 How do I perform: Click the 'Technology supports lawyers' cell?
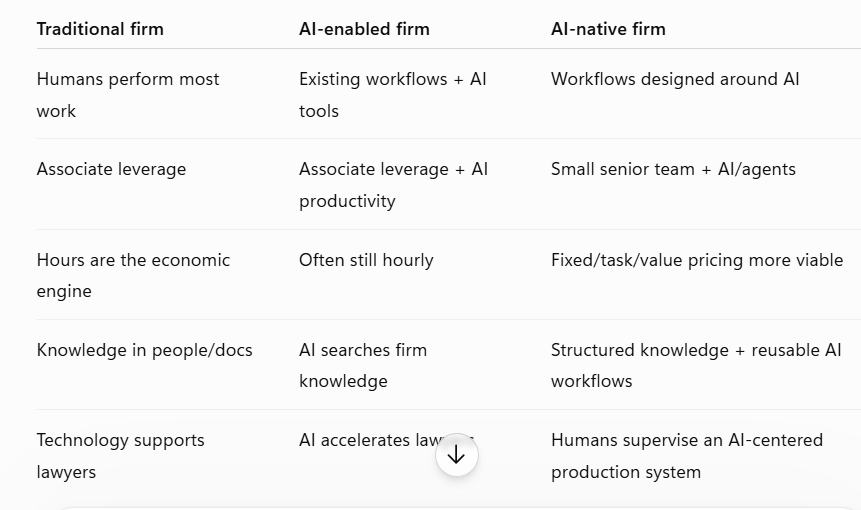coord(120,456)
